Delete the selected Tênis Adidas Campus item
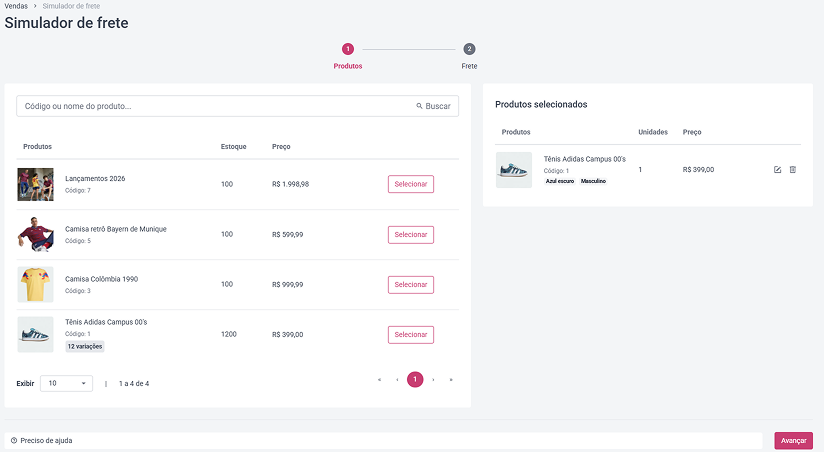The height and width of the screenshot is (452, 824). 793,170
